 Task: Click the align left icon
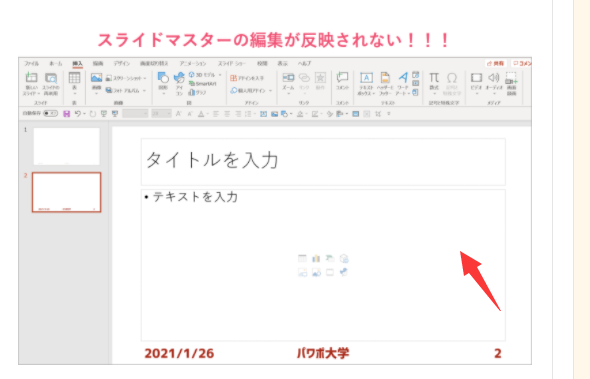(x=216, y=114)
